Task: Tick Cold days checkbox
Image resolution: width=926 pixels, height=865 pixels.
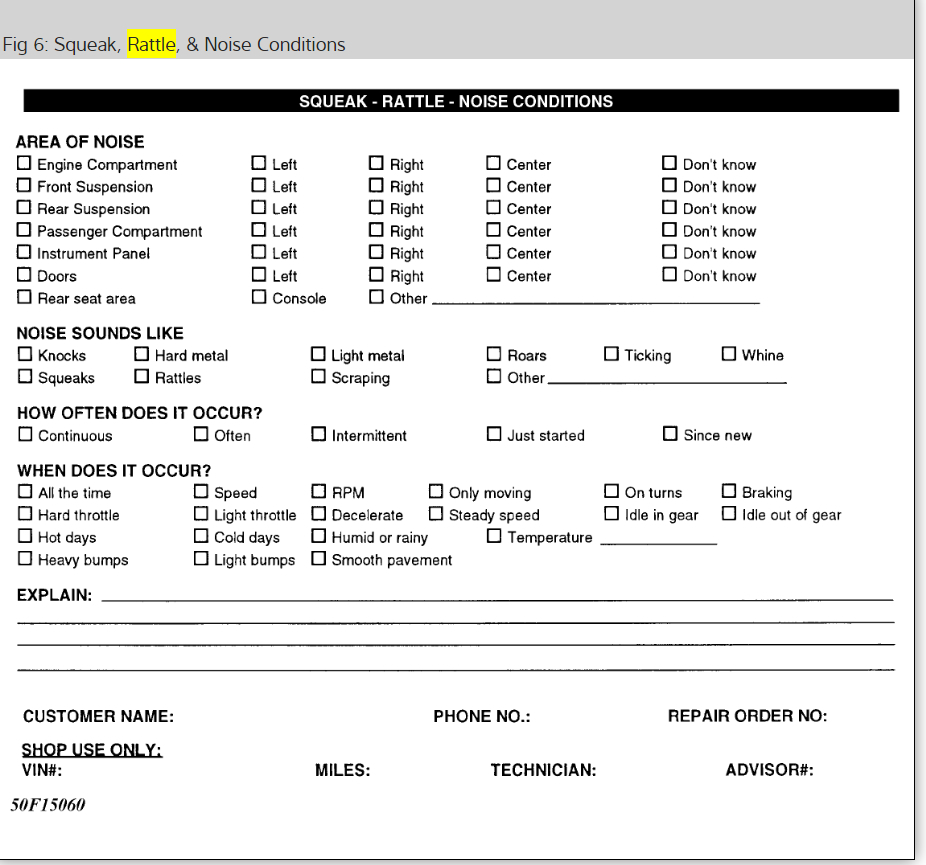Action: point(201,536)
